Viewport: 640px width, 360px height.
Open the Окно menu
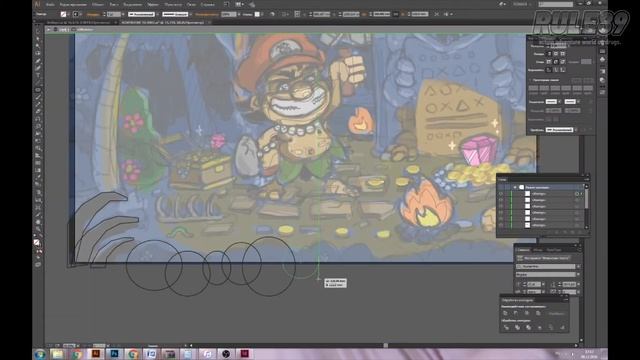point(191,4)
